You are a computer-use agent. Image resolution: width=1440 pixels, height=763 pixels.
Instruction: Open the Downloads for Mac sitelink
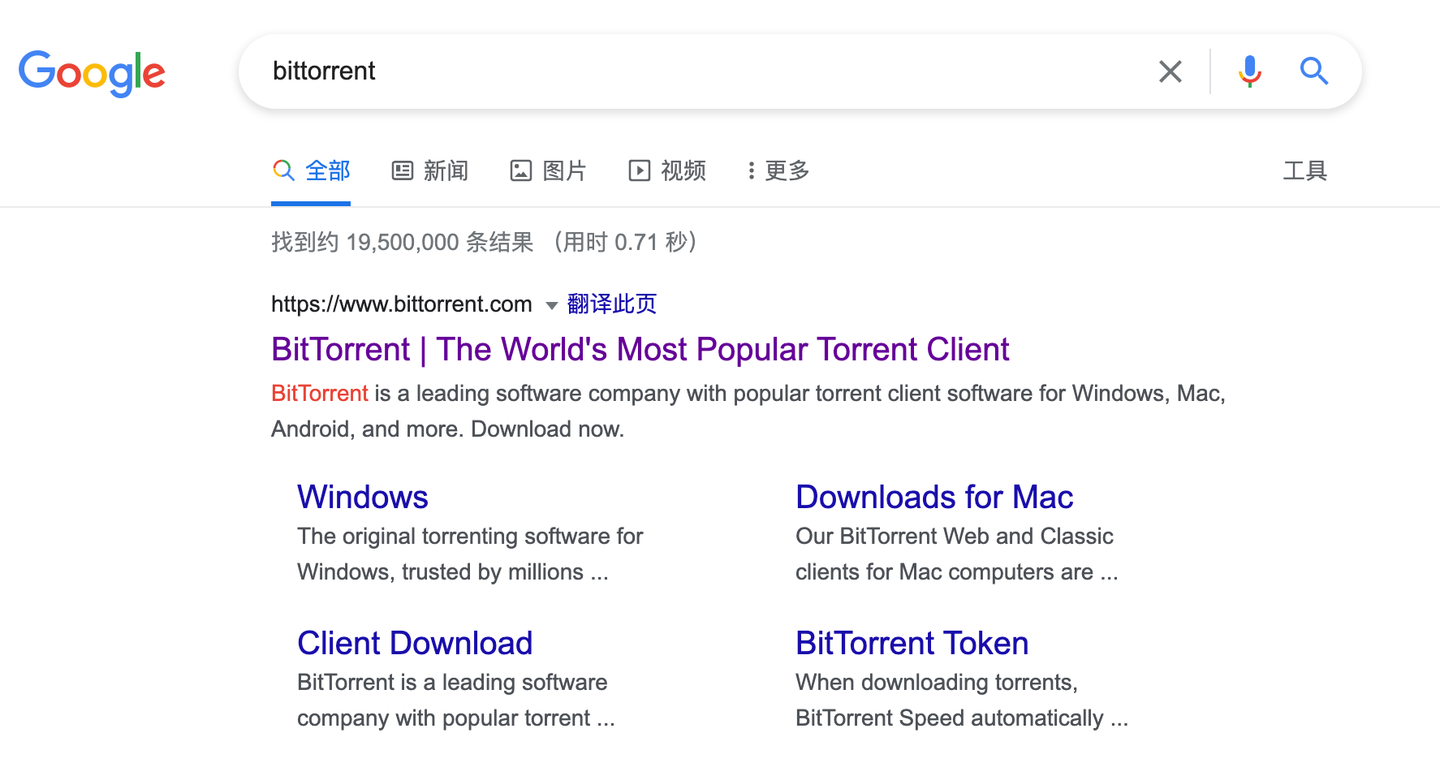click(933, 496)
